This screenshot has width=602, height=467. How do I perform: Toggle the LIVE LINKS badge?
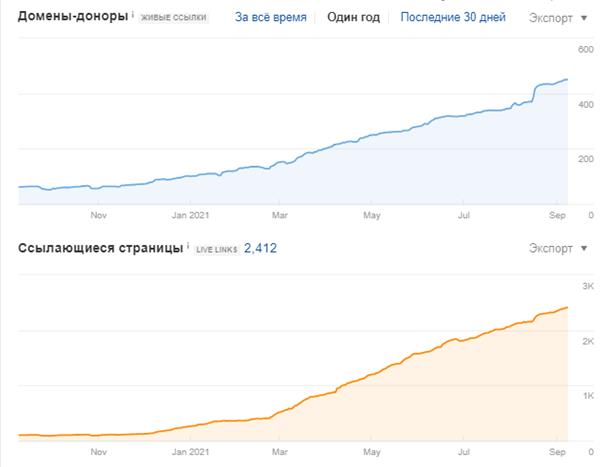(x=217, y=249)
